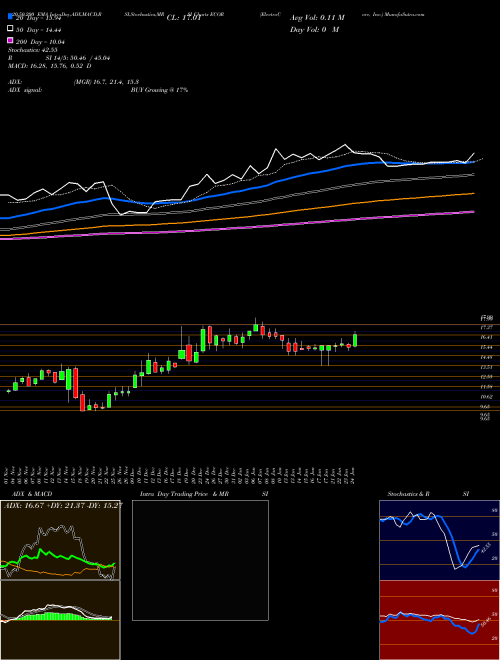The image size is (500, 660).
Task: Click the 'Avg Vol: 0.11 M' text
Action: coord(317,18)
